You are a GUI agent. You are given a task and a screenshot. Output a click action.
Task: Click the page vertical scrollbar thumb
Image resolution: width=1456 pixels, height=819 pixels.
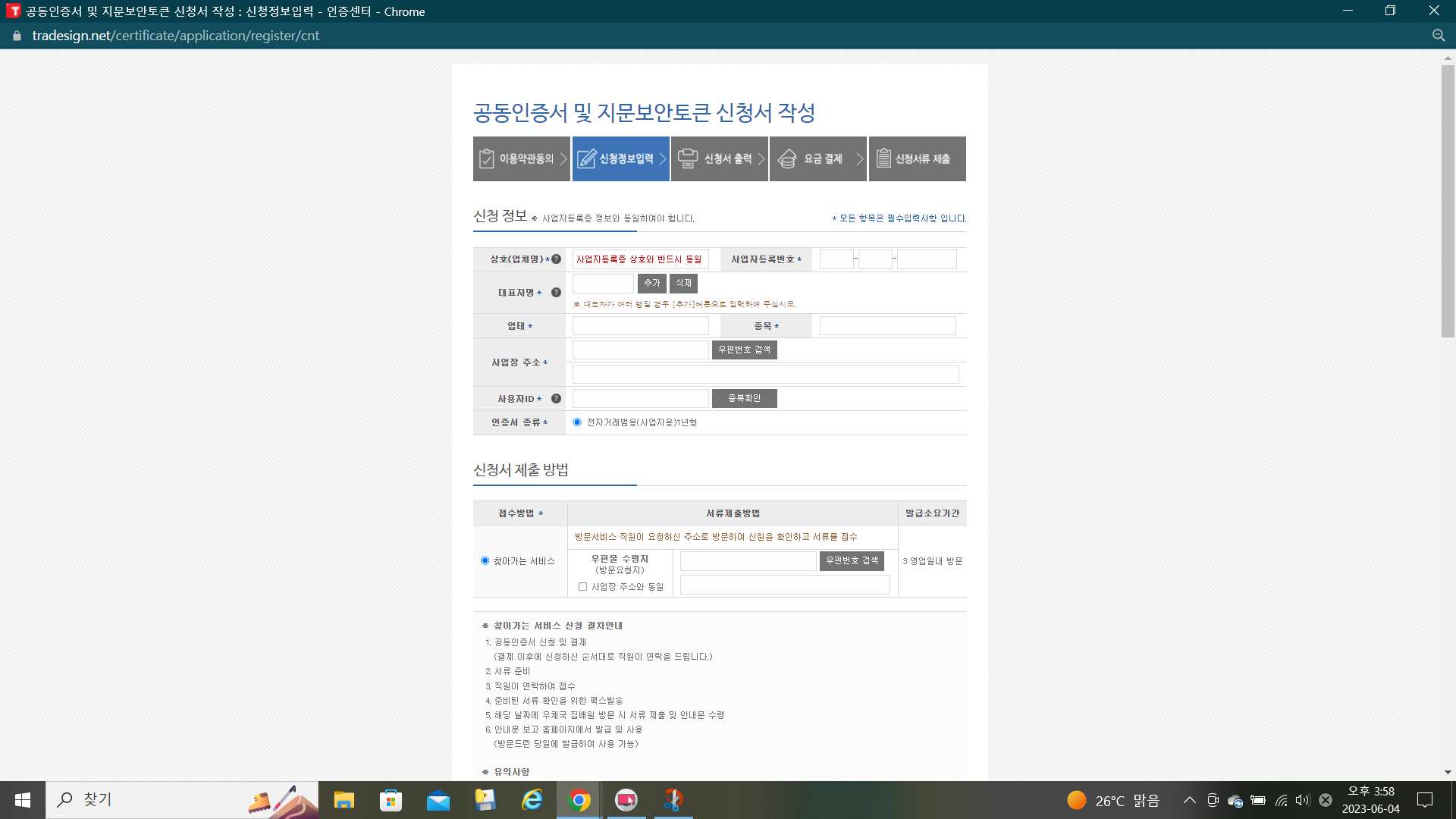1448,201
